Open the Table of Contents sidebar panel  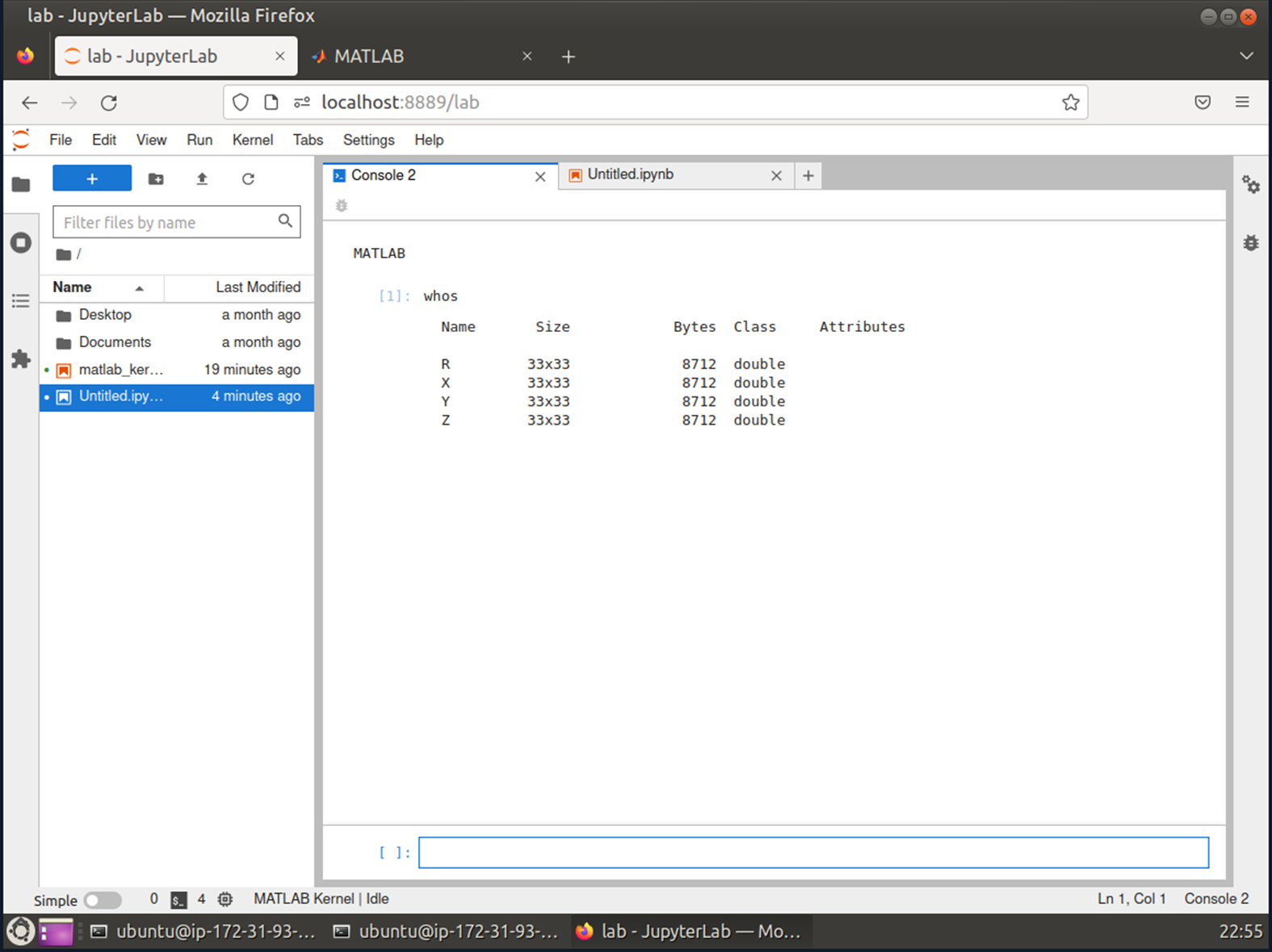click(x=21, y=301)
